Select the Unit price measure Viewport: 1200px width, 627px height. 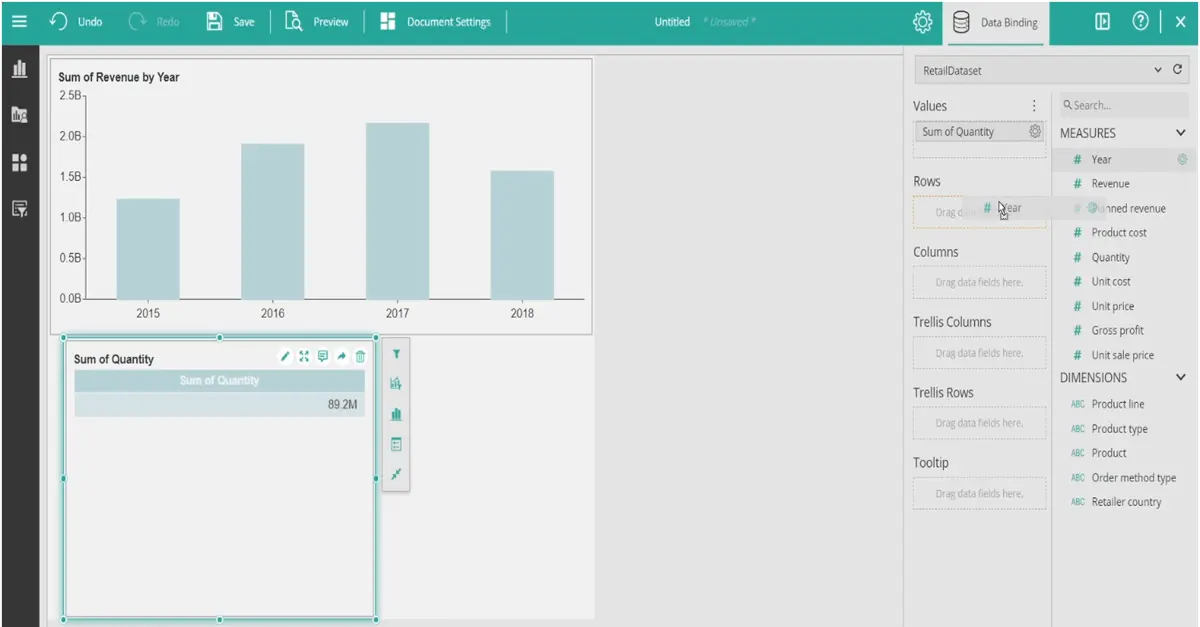(x=1112, y=307)
